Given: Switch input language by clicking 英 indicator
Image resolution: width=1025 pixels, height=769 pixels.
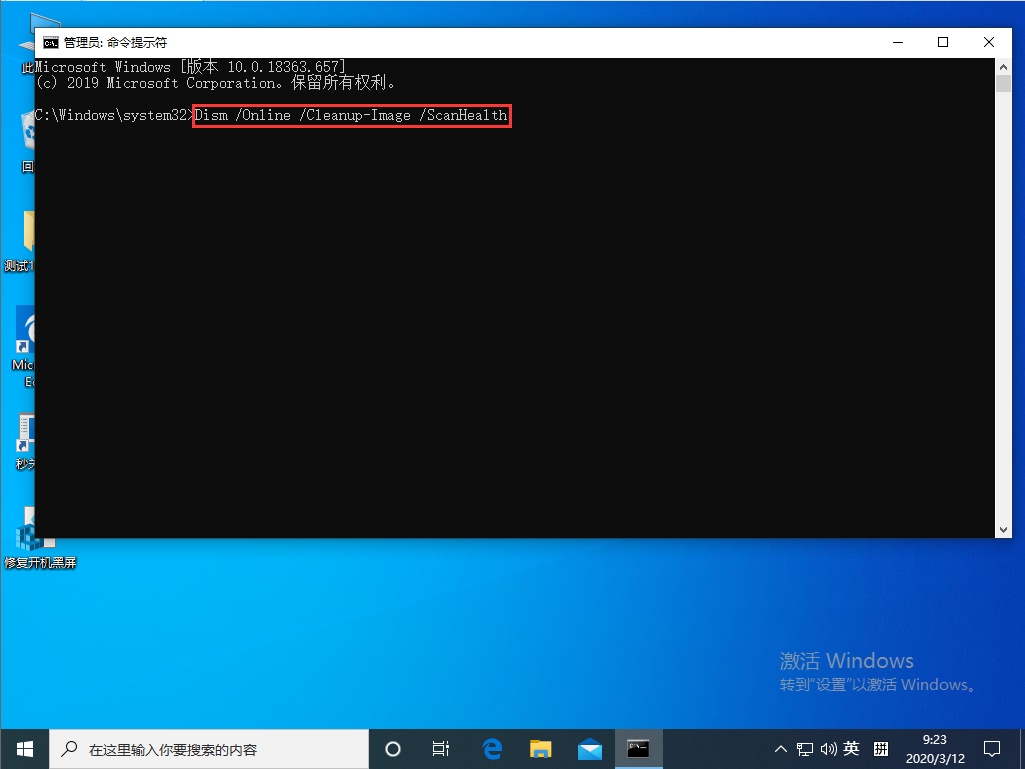Looking at the screenshot, I should click(x=852, y=748).
